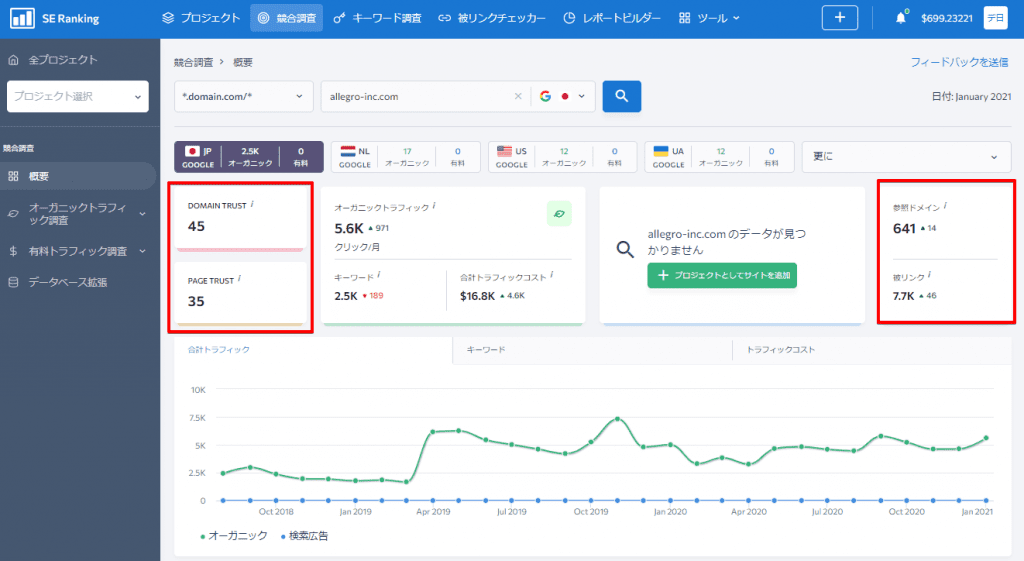The image size is (1024, 561).
Task: Click the green leaf organic icon
Action: [x=559, y=214]
